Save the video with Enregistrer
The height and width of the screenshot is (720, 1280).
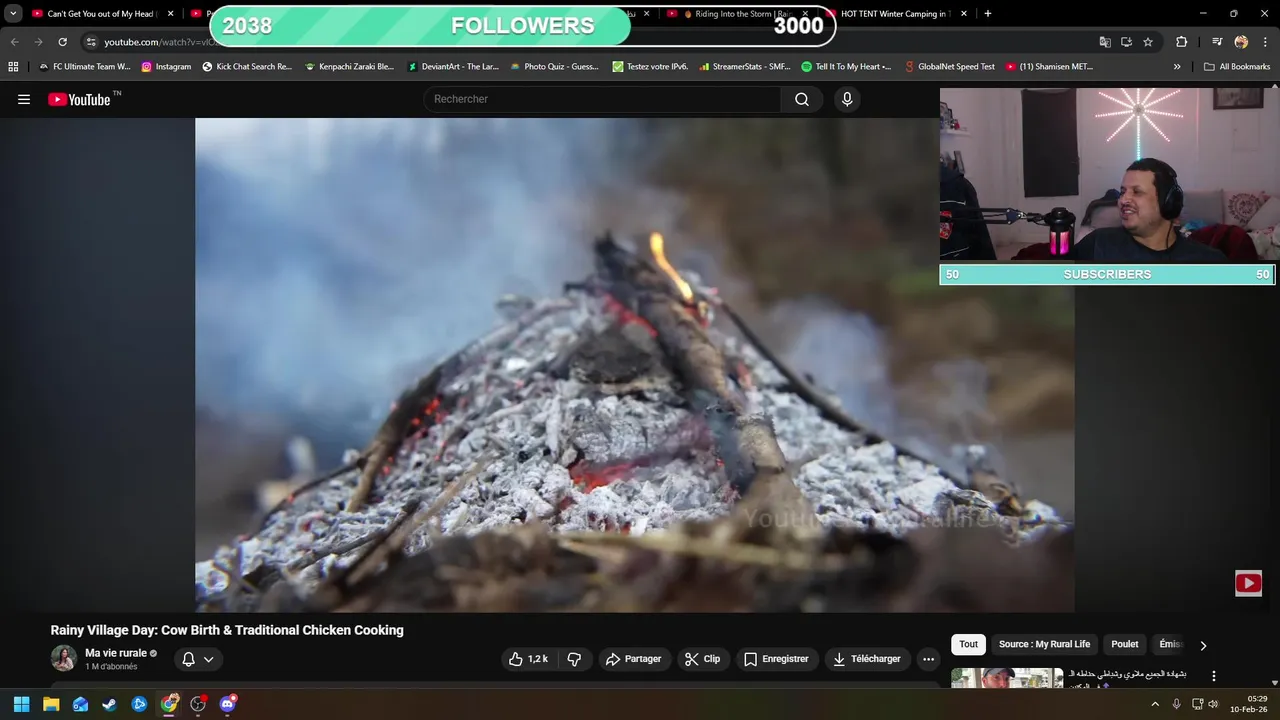[x=777, y=659]
